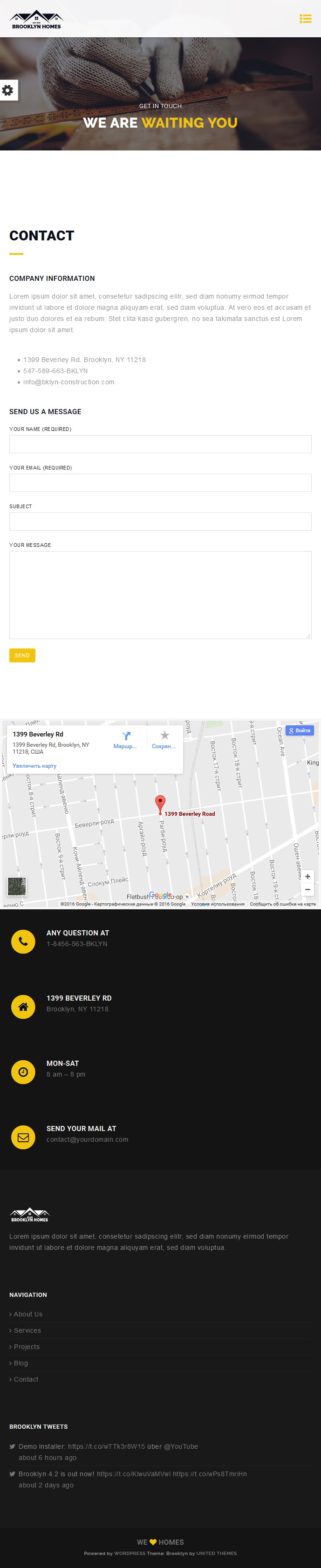Image resolution: width=321 pixels, height=1568 pixels.
Task: Click the Your Name input field
Action: [x=160, y=444]
